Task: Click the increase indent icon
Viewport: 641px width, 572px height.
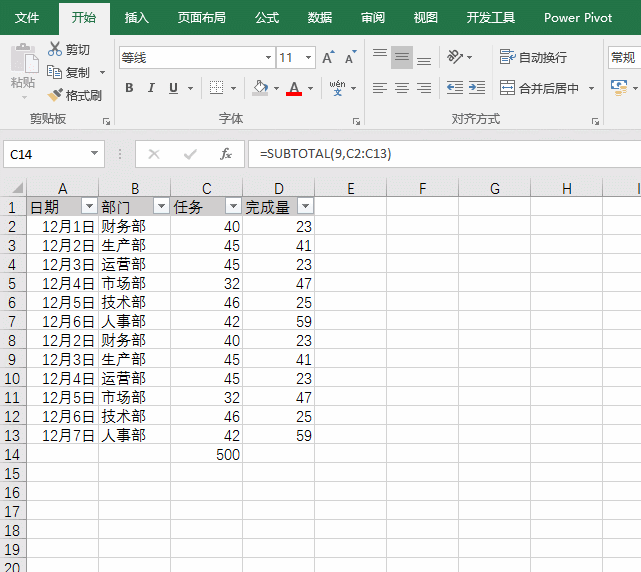Action: click(477, 88)
